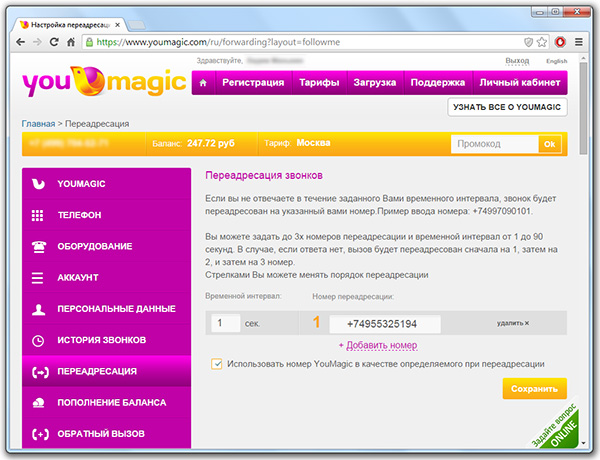Remove the forwarding number with удалить
Viewport: 600px width, 460px height.
click(x=512, y=323)
